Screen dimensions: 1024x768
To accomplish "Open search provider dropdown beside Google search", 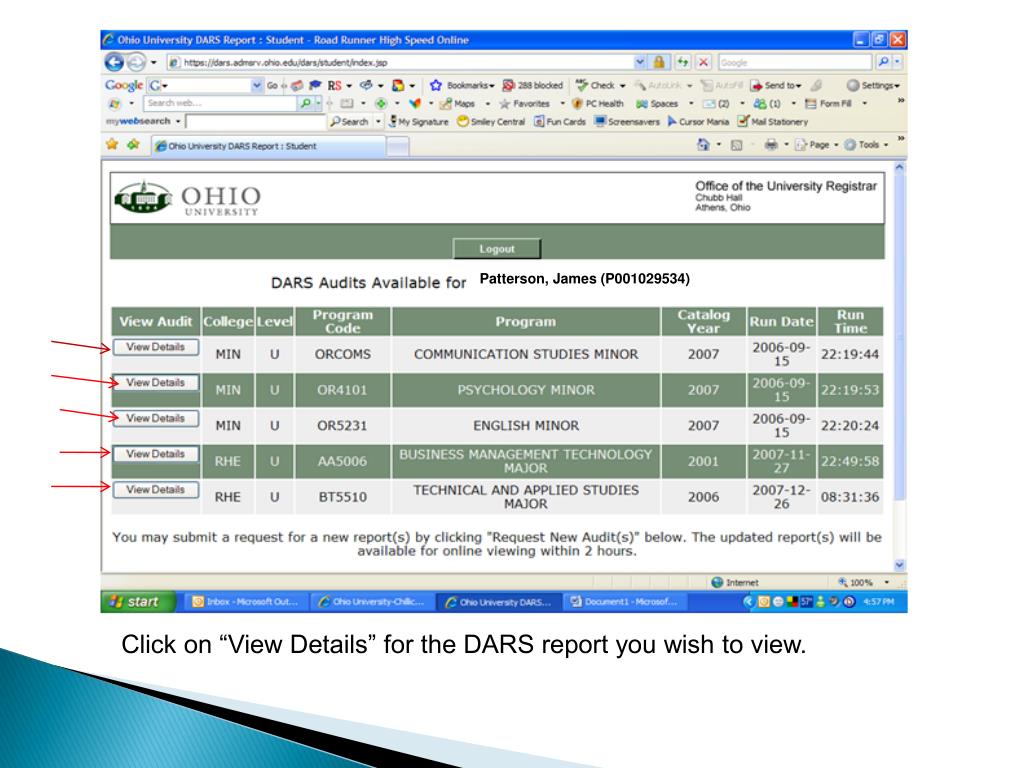I will (897, 62).
